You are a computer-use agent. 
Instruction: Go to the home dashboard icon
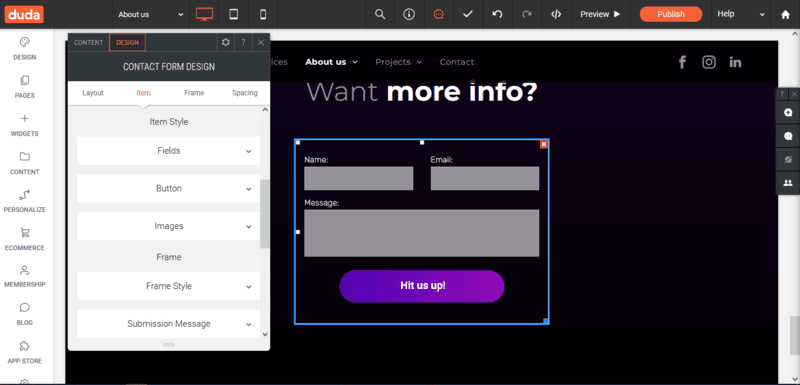[785, 14]
